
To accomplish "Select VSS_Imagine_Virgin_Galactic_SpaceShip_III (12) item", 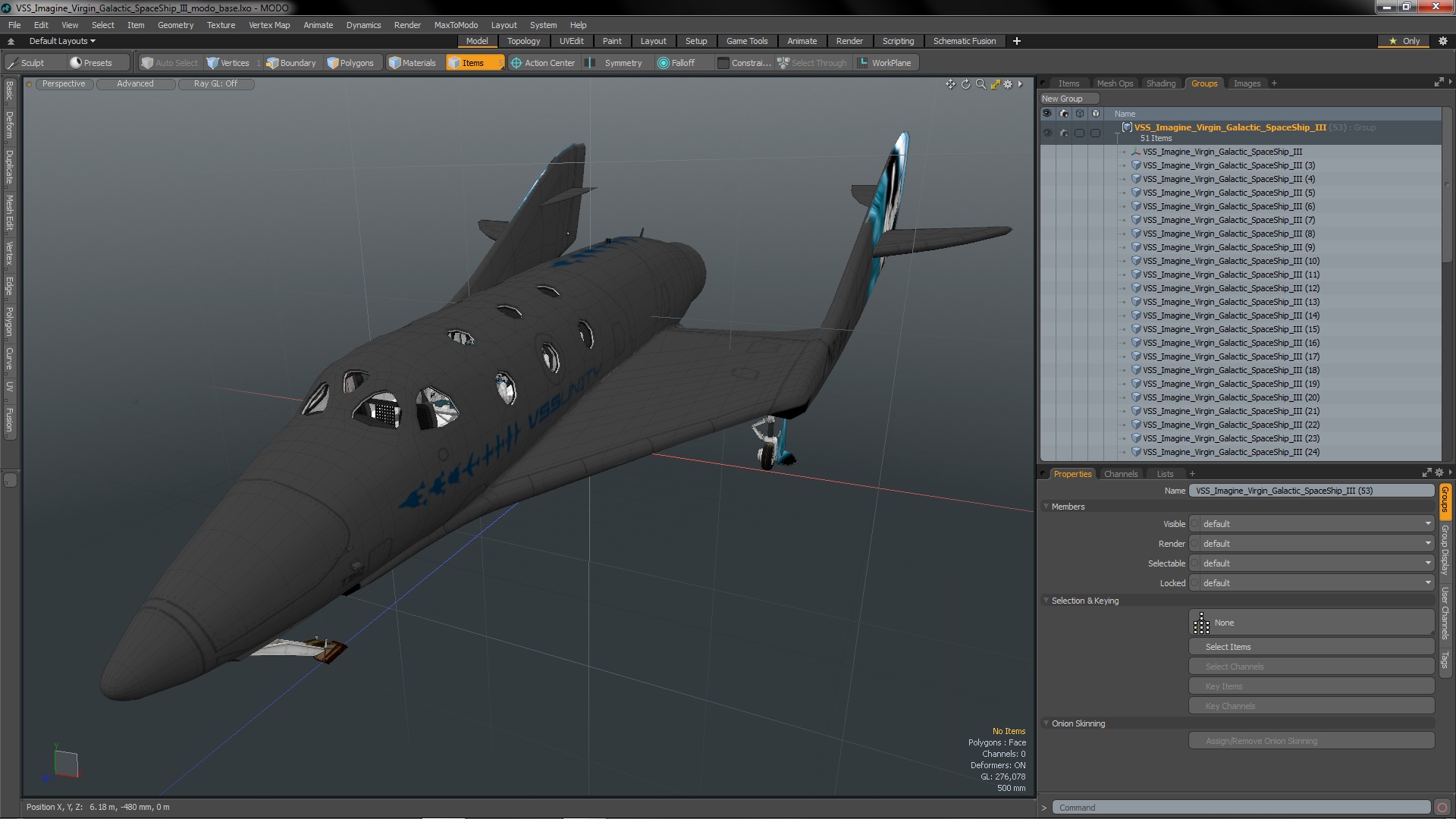I will (1231, 288).
